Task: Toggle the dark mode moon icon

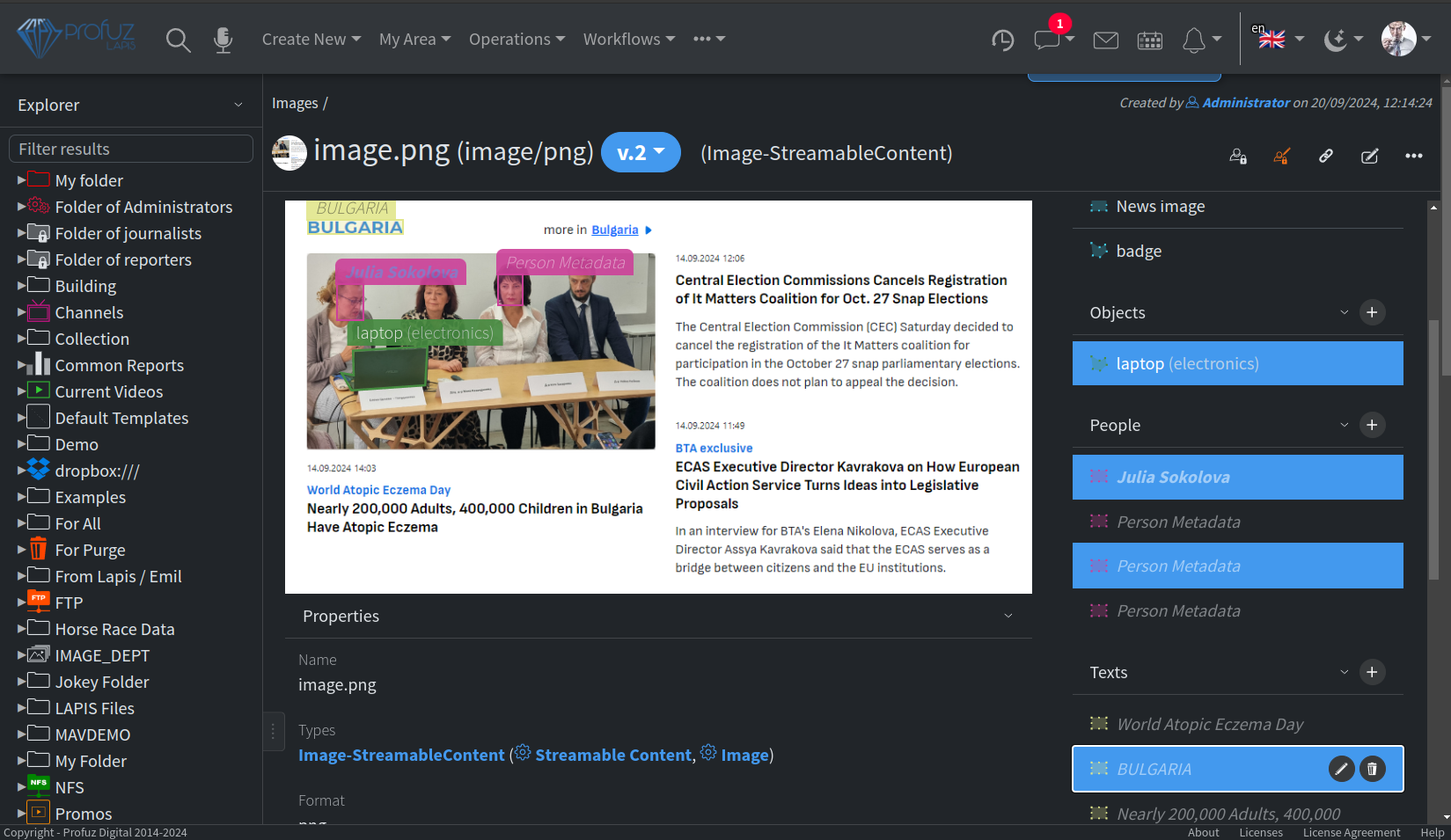Action: 1336,40
